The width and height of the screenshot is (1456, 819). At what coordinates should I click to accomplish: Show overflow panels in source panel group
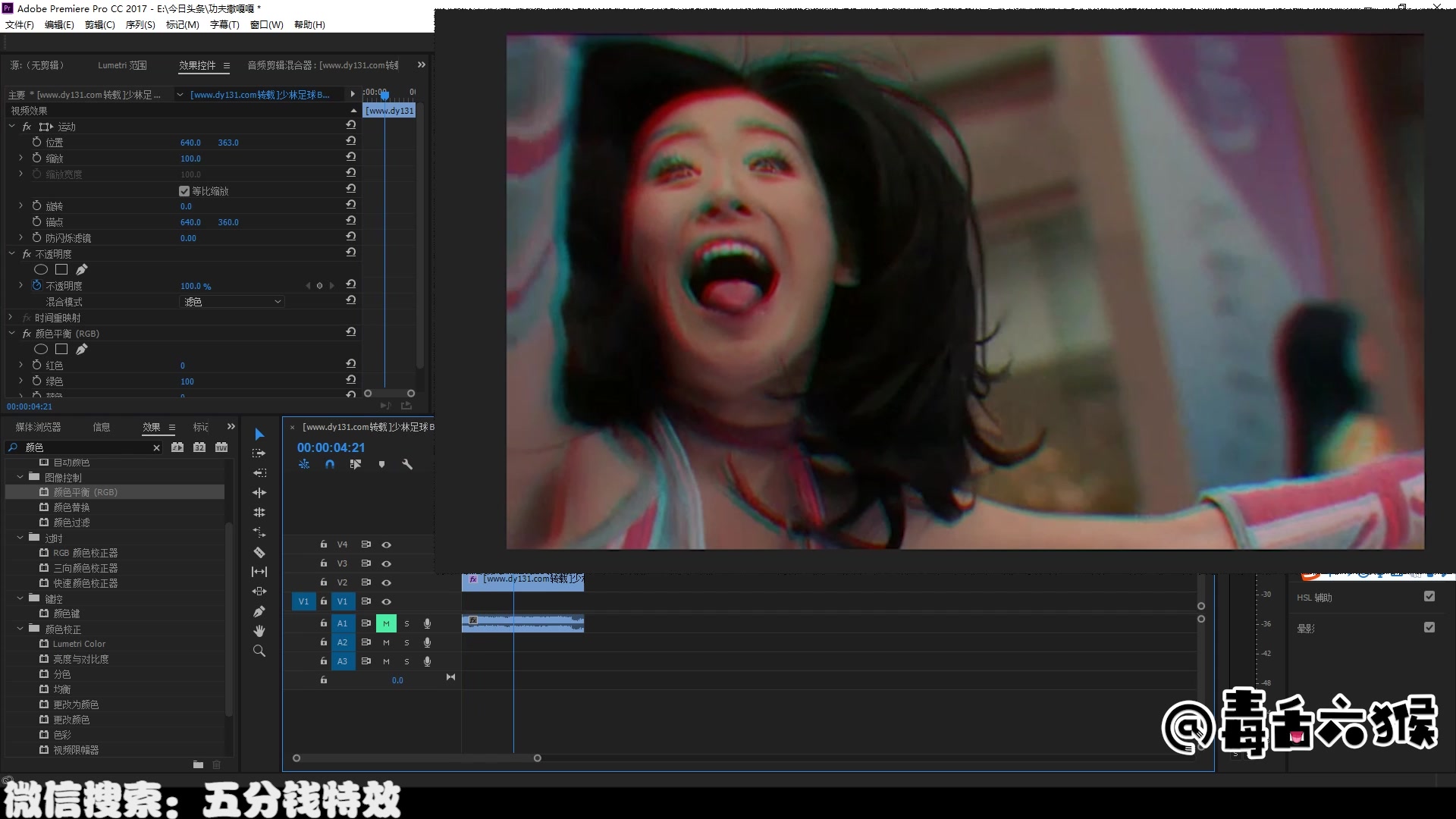tap(422, 65)
